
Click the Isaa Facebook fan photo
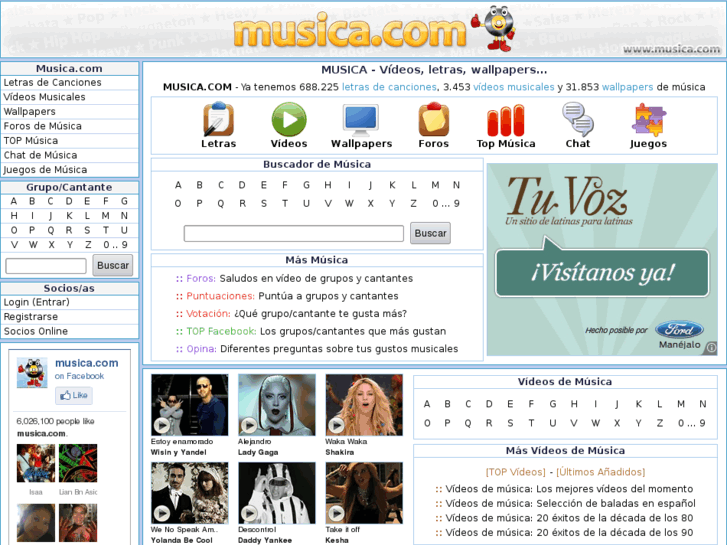(36, 463)
